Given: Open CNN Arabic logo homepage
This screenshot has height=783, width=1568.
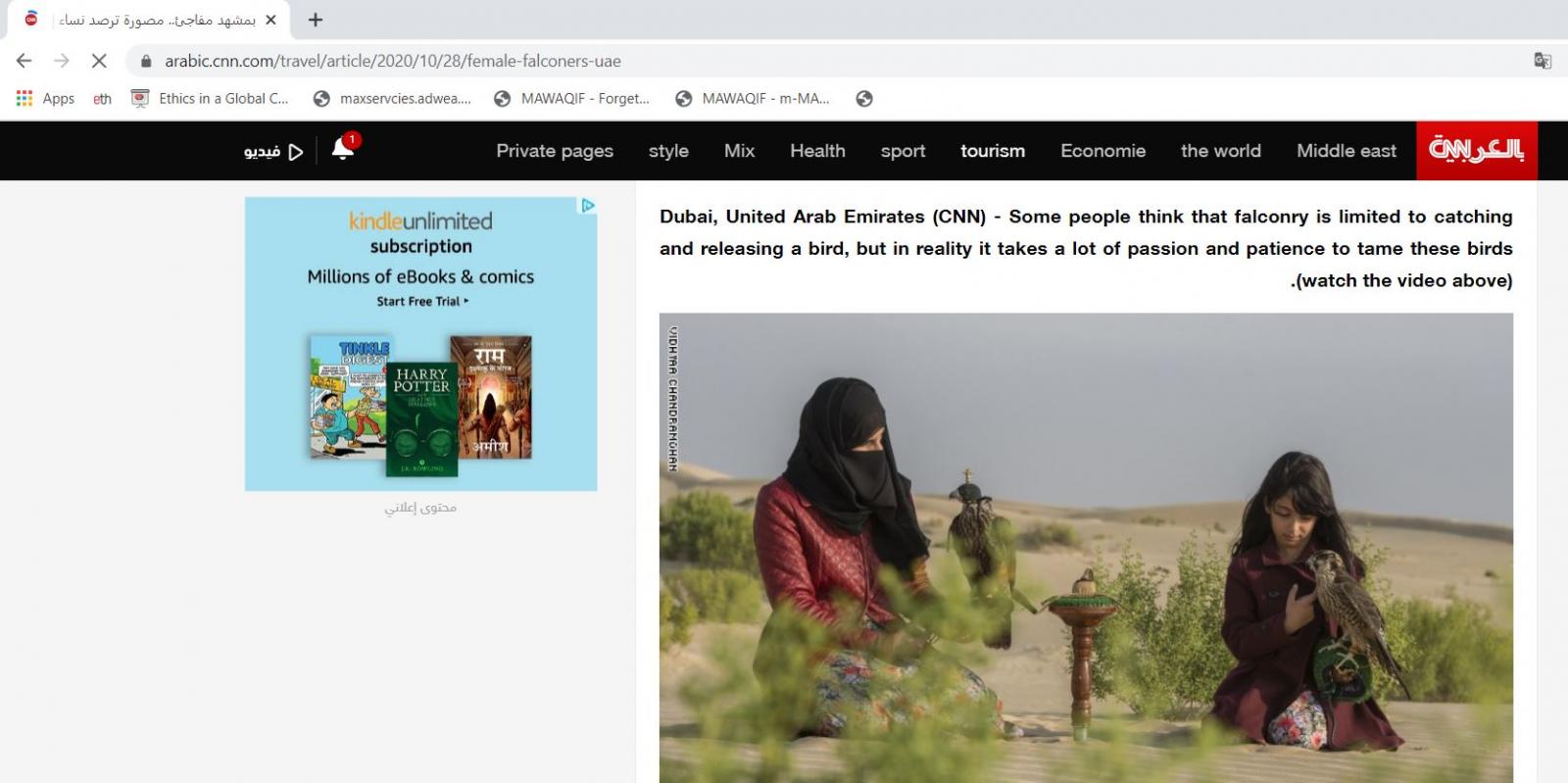Looking at the screenshot, I should [x=1477, y=150].
